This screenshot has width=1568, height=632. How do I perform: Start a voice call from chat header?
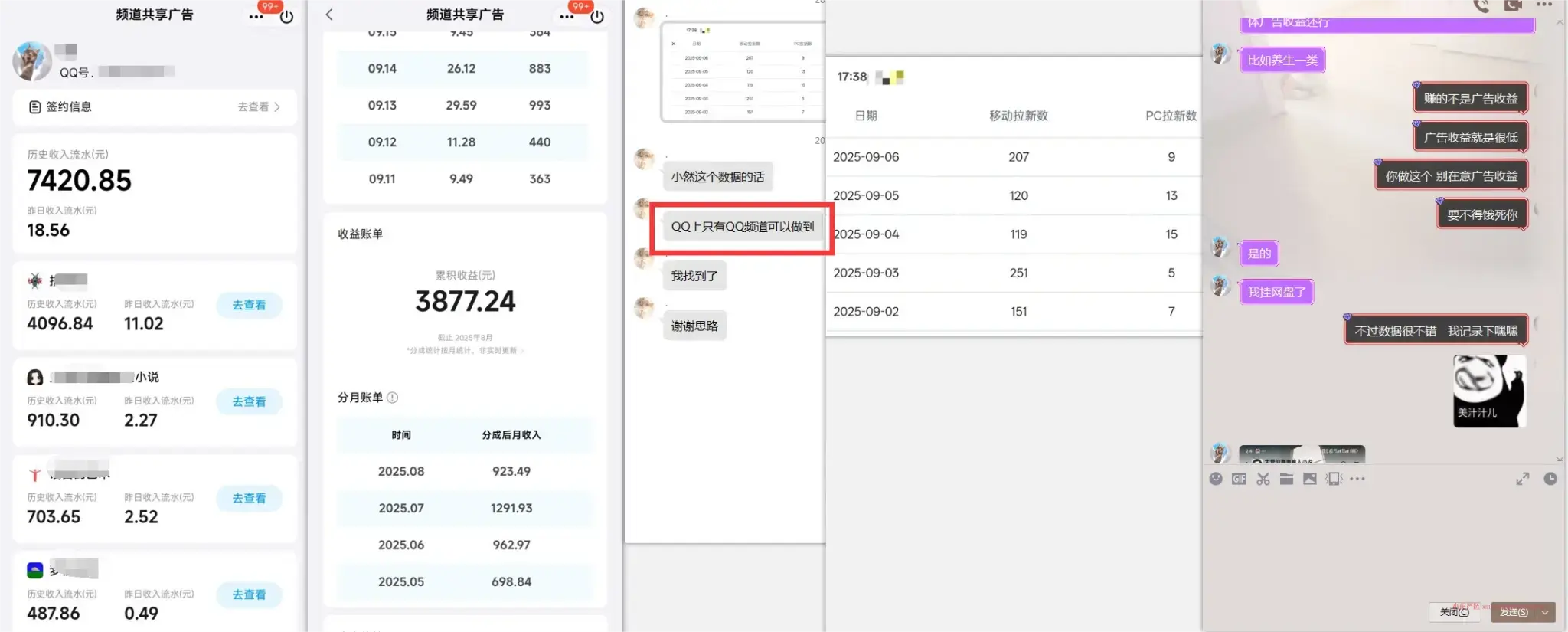pos(1481,6)
